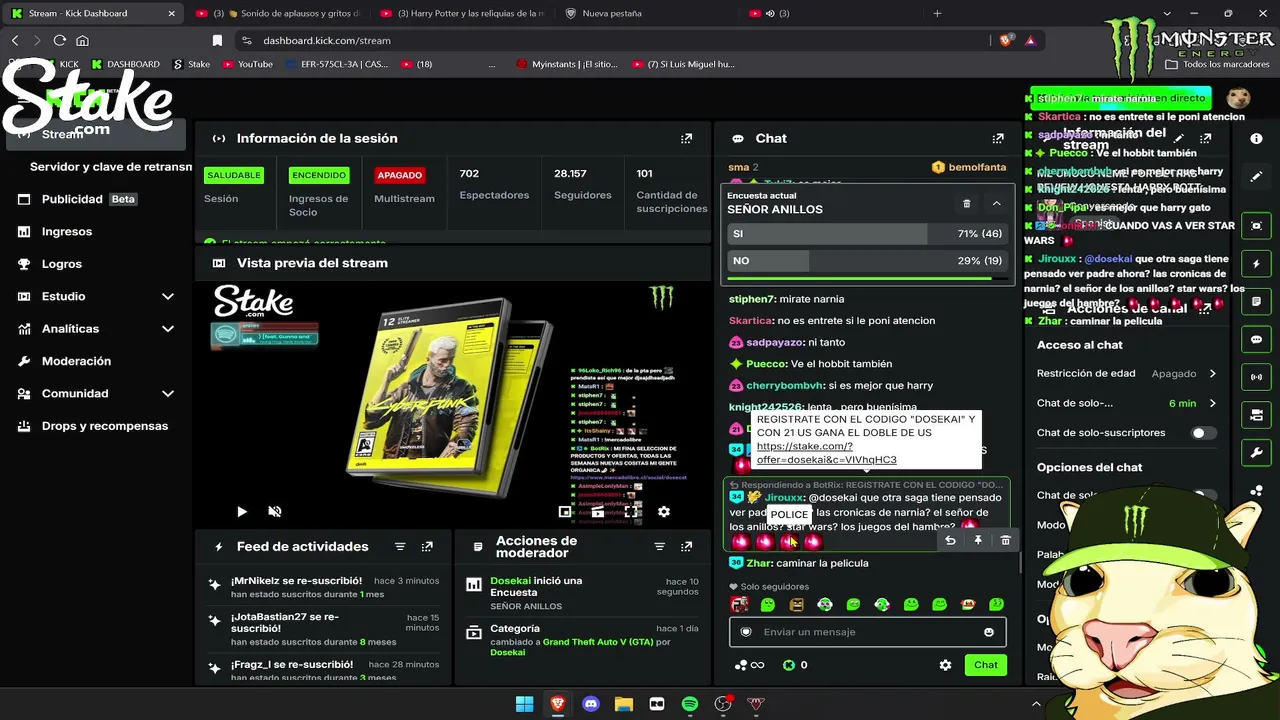Image resolution: width=1280 pixels, height=720 pixels.
Task: Select the SI poll option
Action: coord(865,233)
